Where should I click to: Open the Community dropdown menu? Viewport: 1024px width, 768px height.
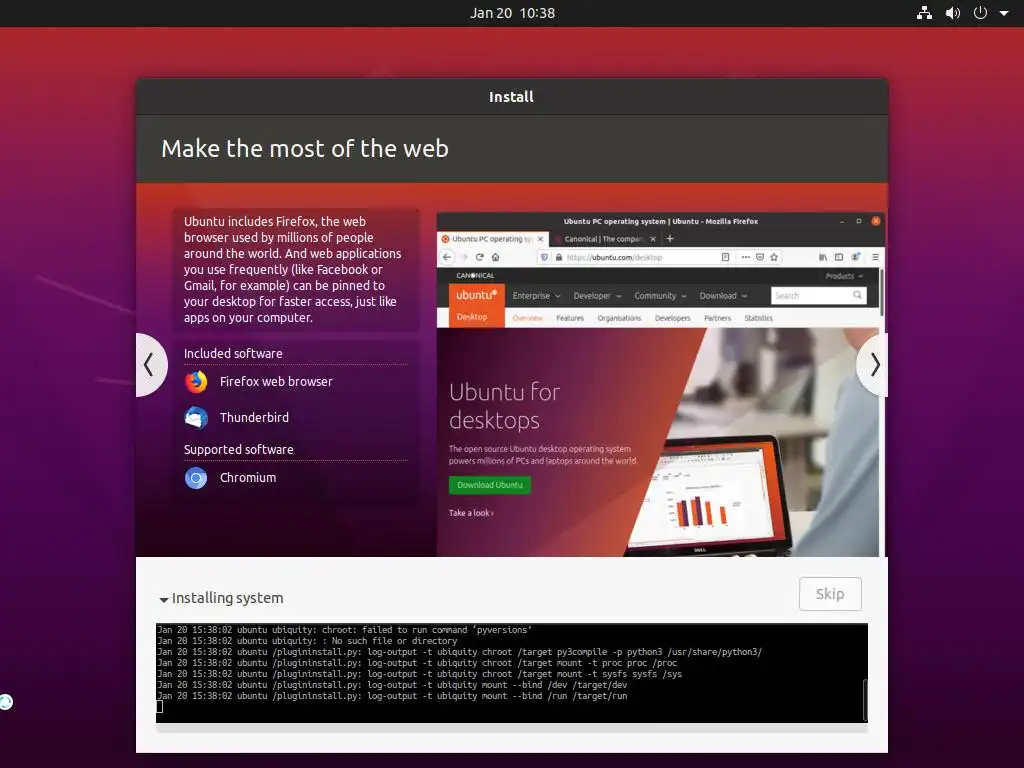coord(660,296)
